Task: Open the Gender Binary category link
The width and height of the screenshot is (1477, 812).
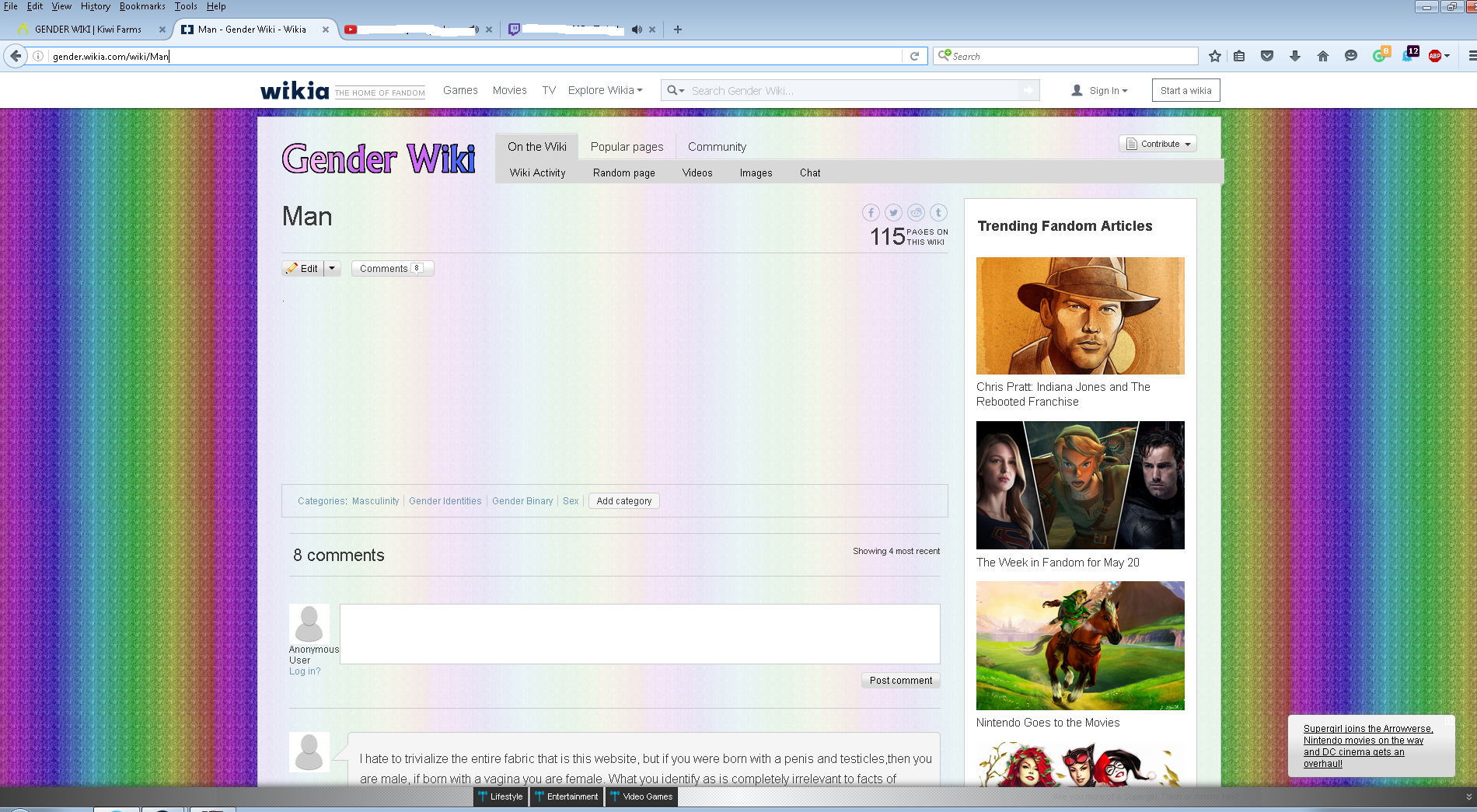Action: pyautogui.click(x=522, y=501)
